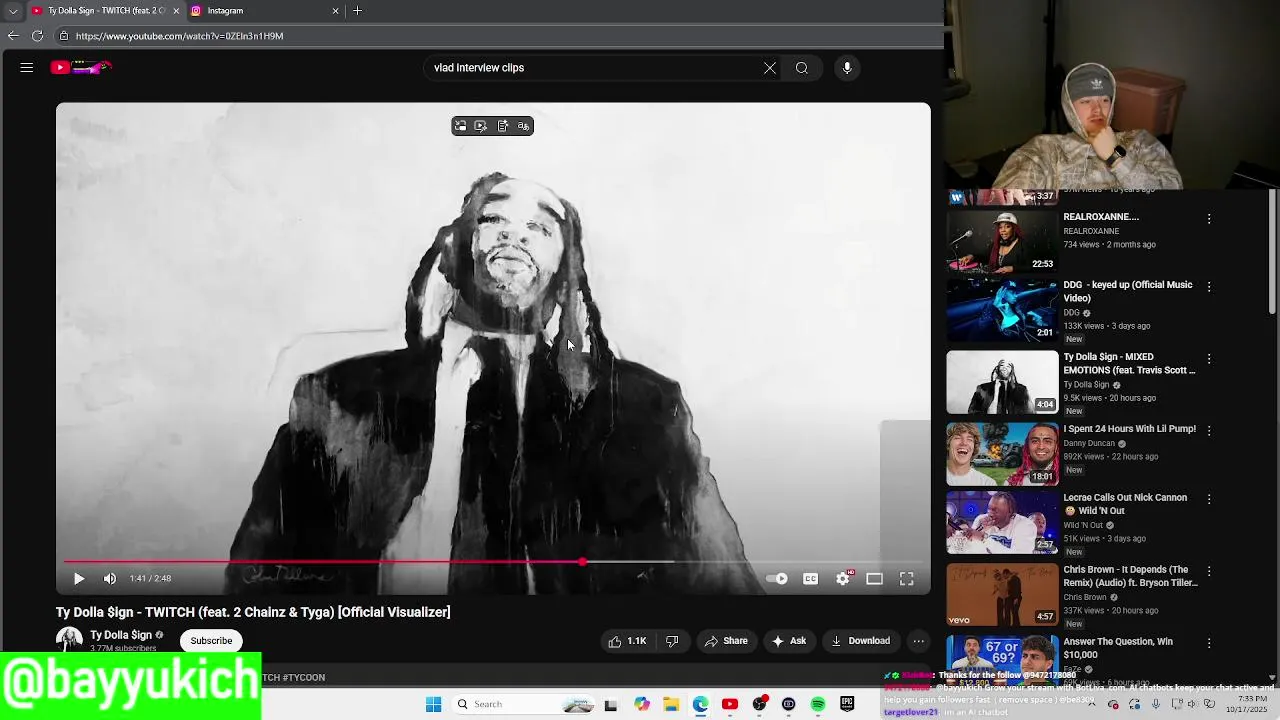
Task: Mute the video using the speaker icon
Action: (x=110, y=578)
